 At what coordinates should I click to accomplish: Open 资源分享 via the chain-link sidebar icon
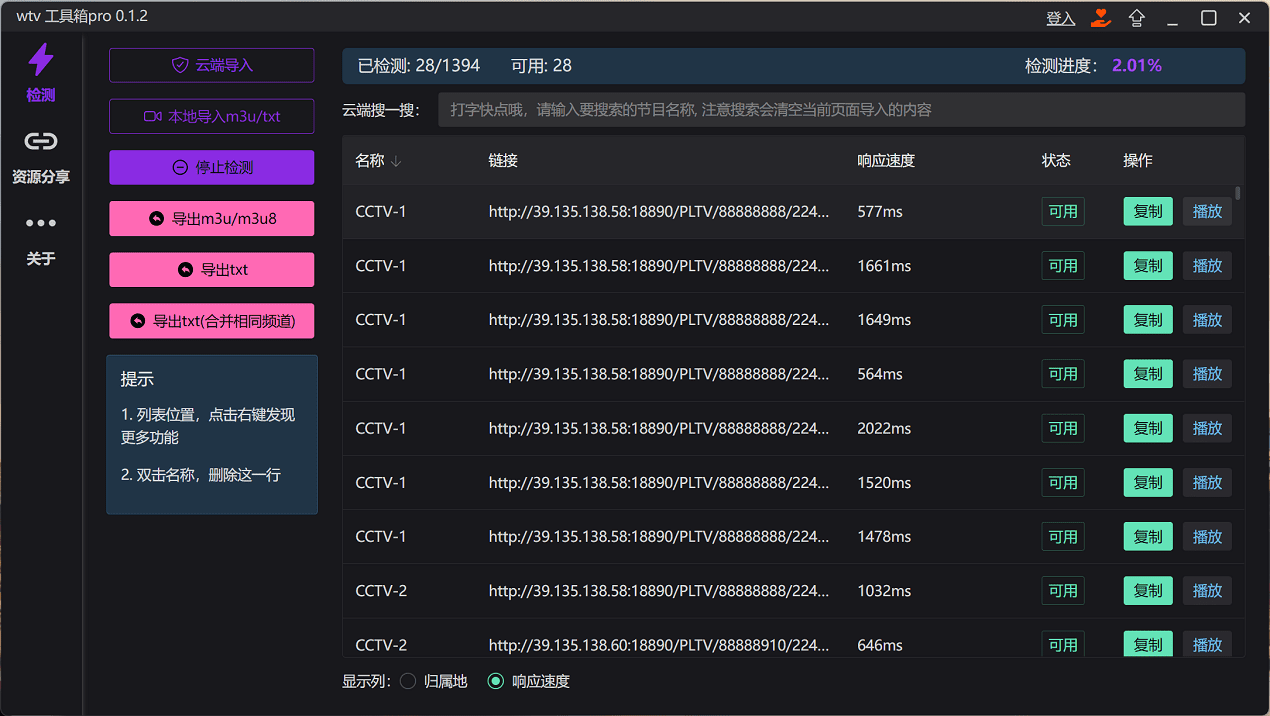pyautogui.click(x=40, y=141)
